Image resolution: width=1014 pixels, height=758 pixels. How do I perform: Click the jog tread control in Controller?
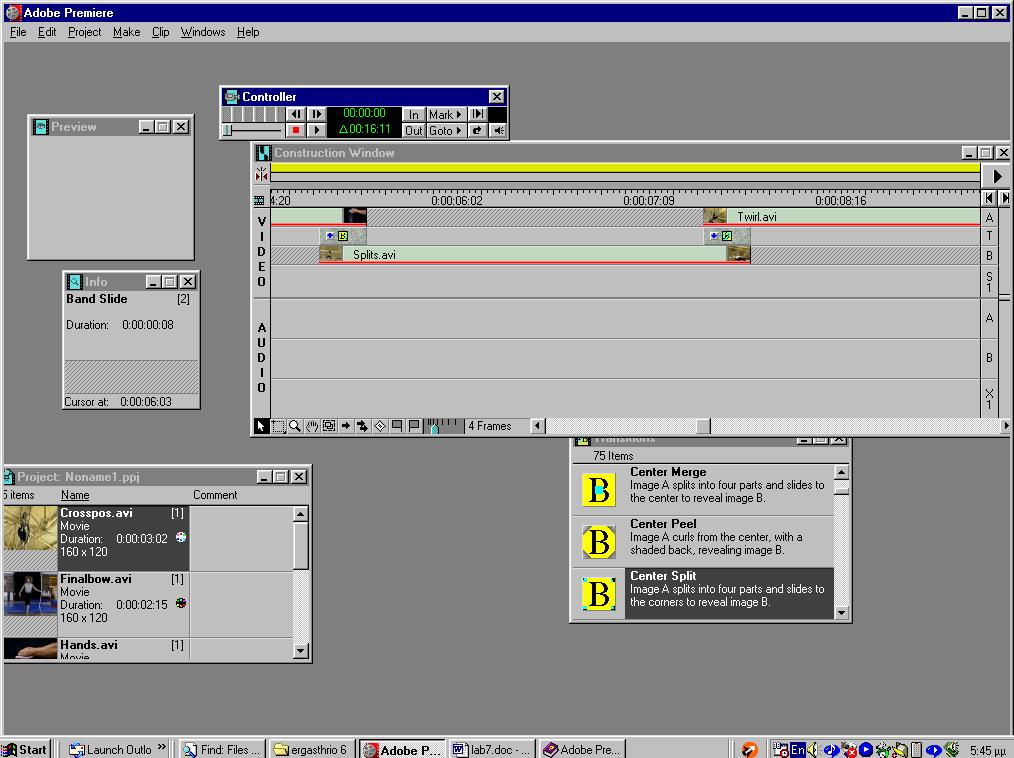pyautogui.click(x=254, y=114)
